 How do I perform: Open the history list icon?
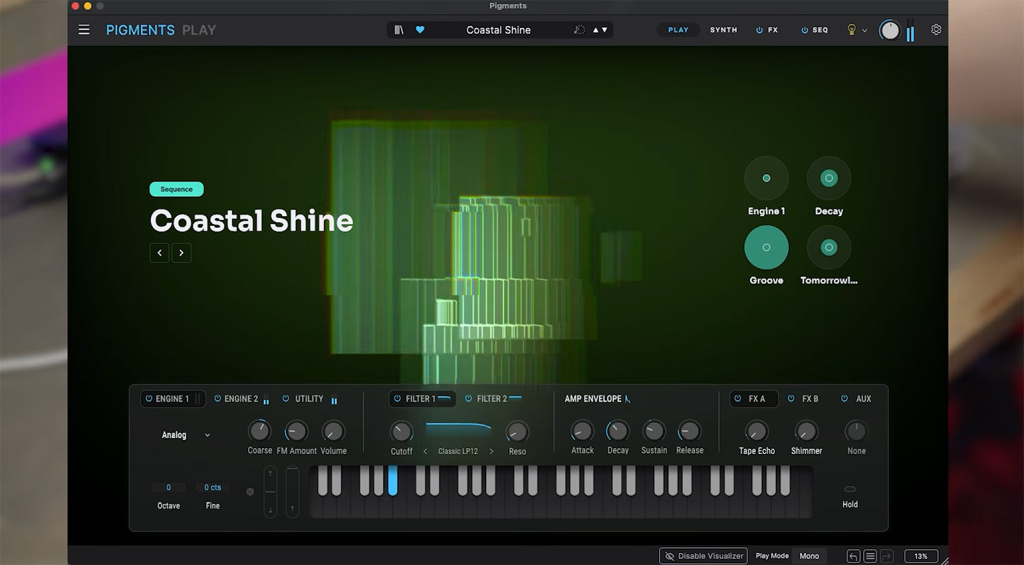[x=870, y=556]
